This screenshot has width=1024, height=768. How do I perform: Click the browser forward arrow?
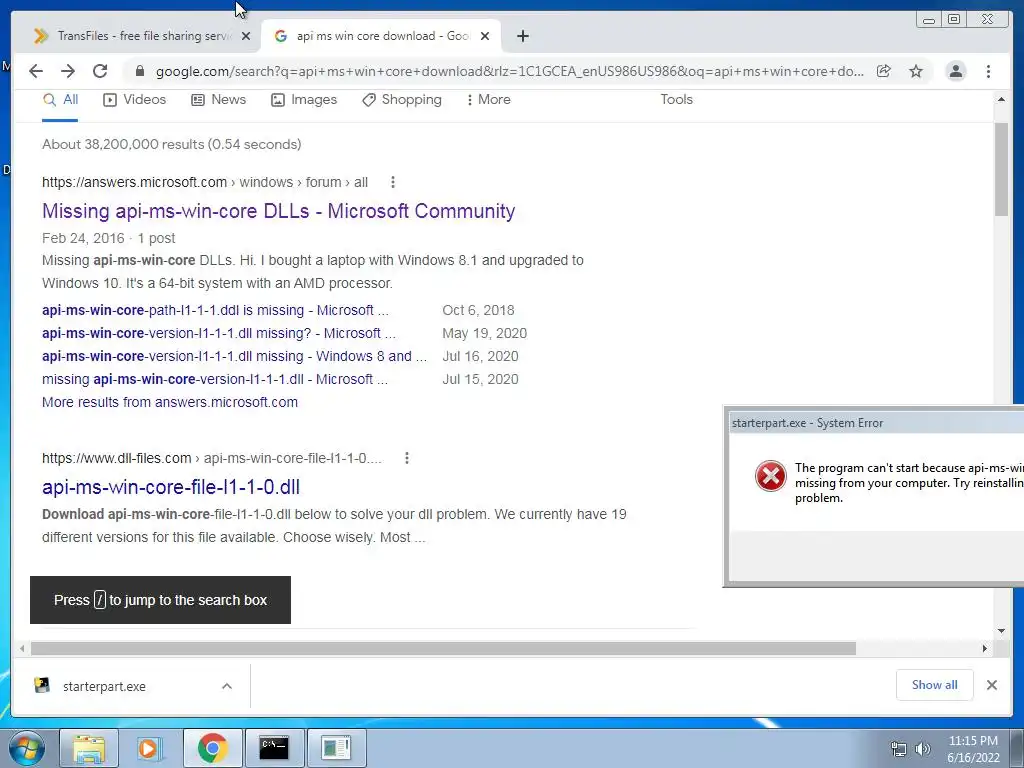(68, 71)
